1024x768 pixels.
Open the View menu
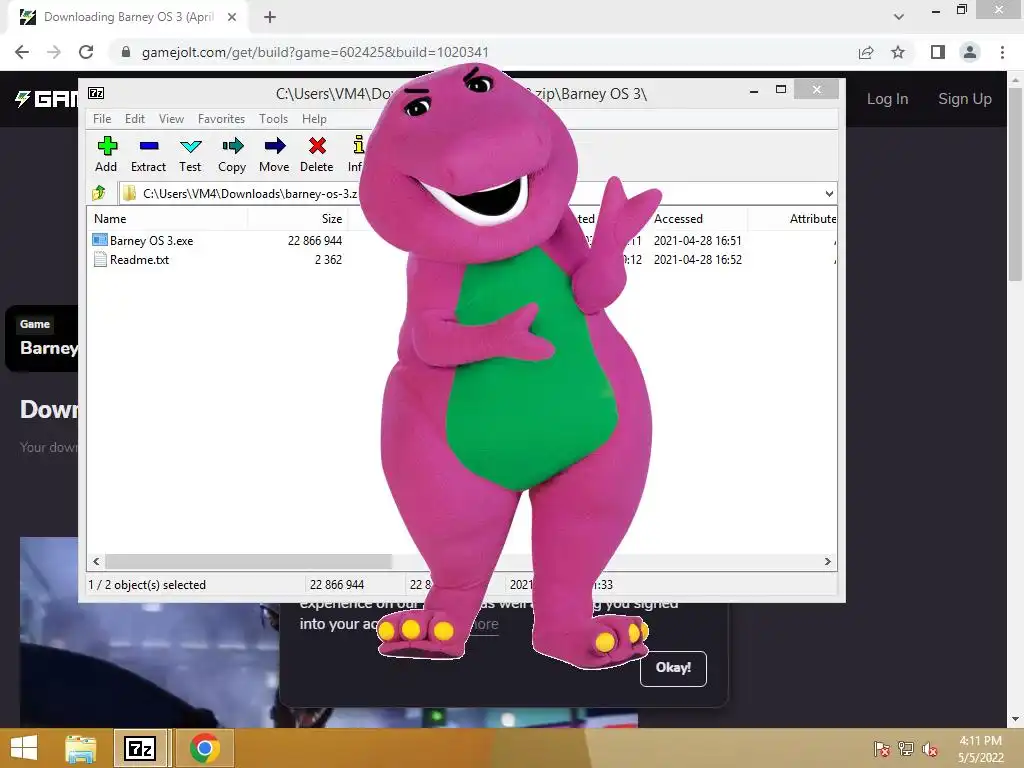(171, 119)
